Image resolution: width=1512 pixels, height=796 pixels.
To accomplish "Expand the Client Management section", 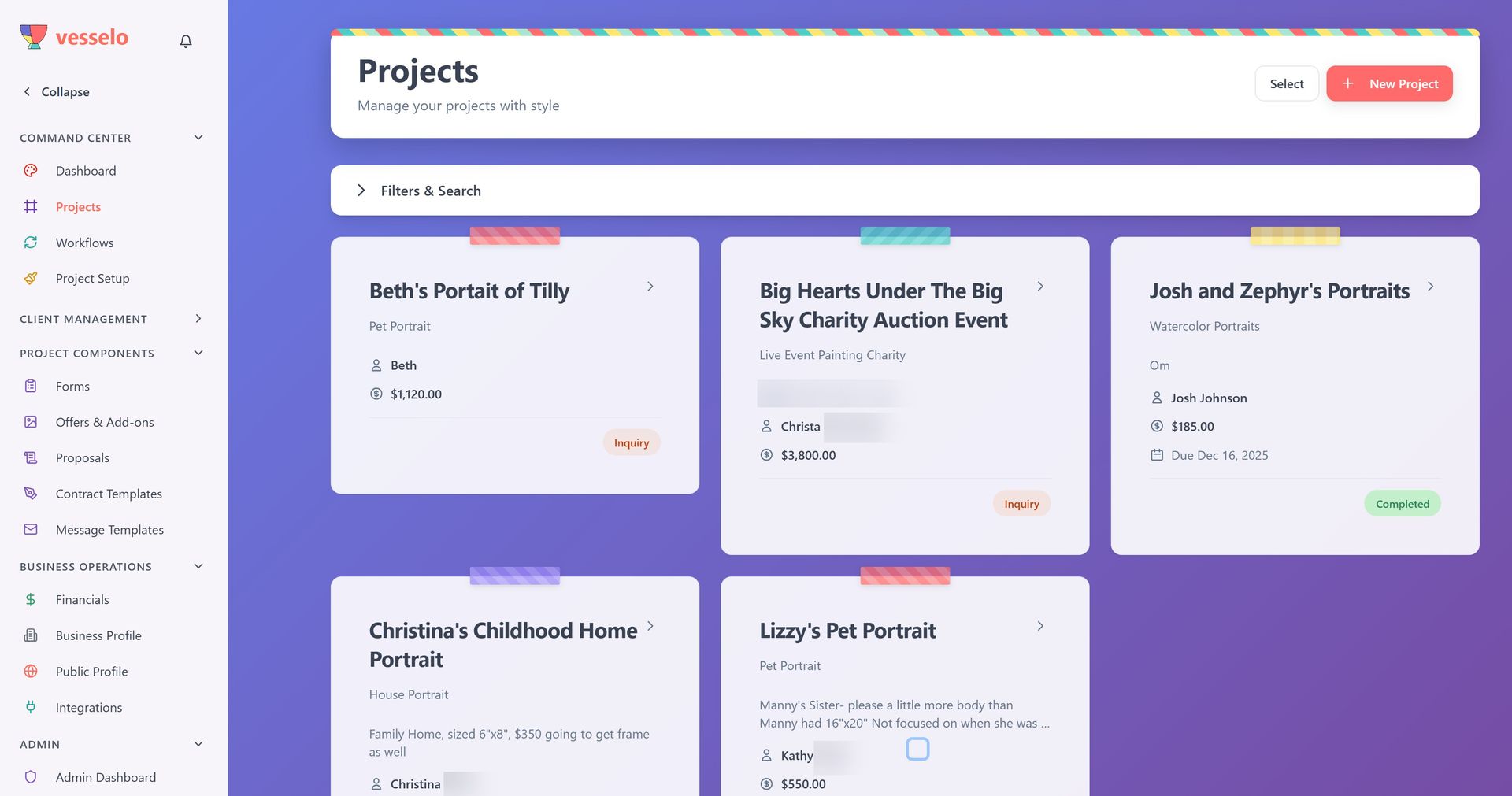I will click(198, 319).
